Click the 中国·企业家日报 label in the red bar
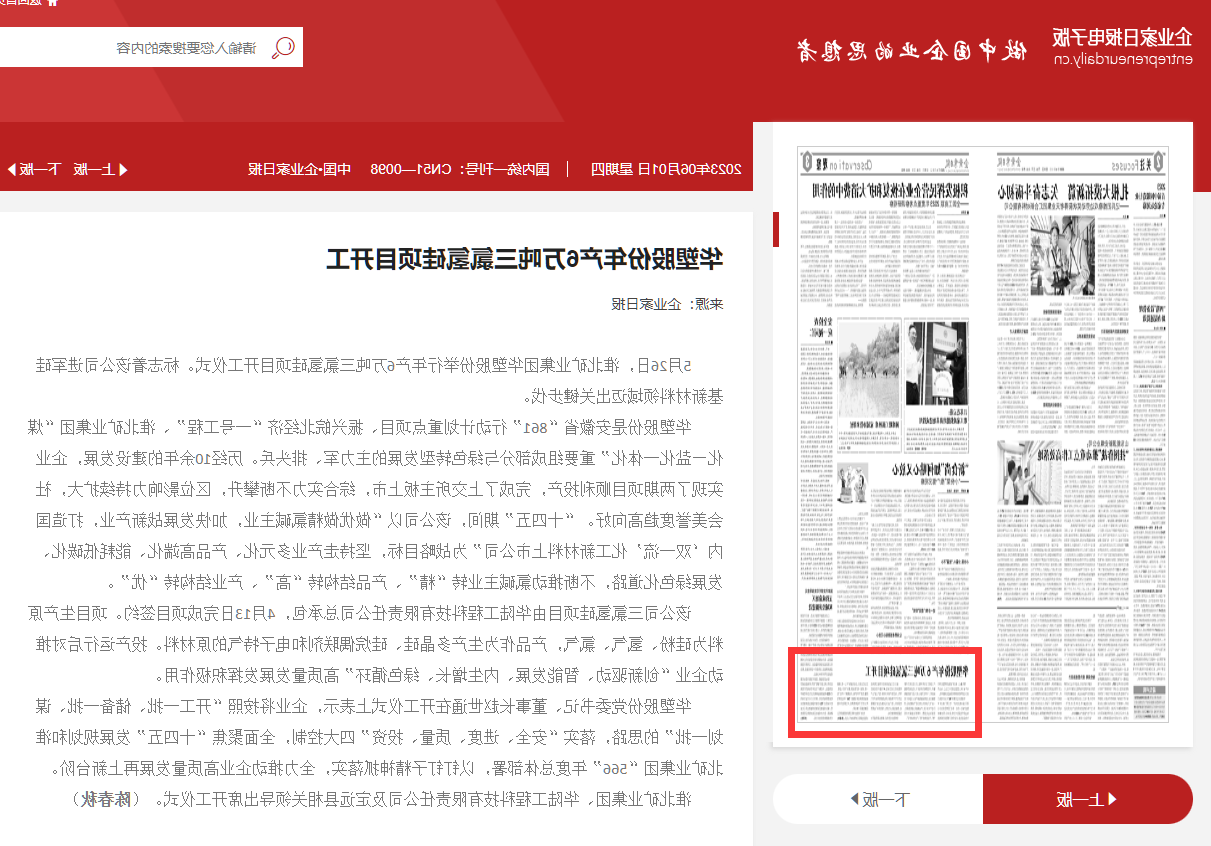 pos(300,169)
